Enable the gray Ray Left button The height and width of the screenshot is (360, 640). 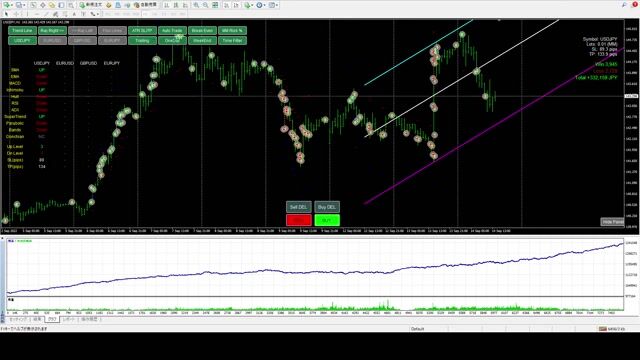(82, 31)
